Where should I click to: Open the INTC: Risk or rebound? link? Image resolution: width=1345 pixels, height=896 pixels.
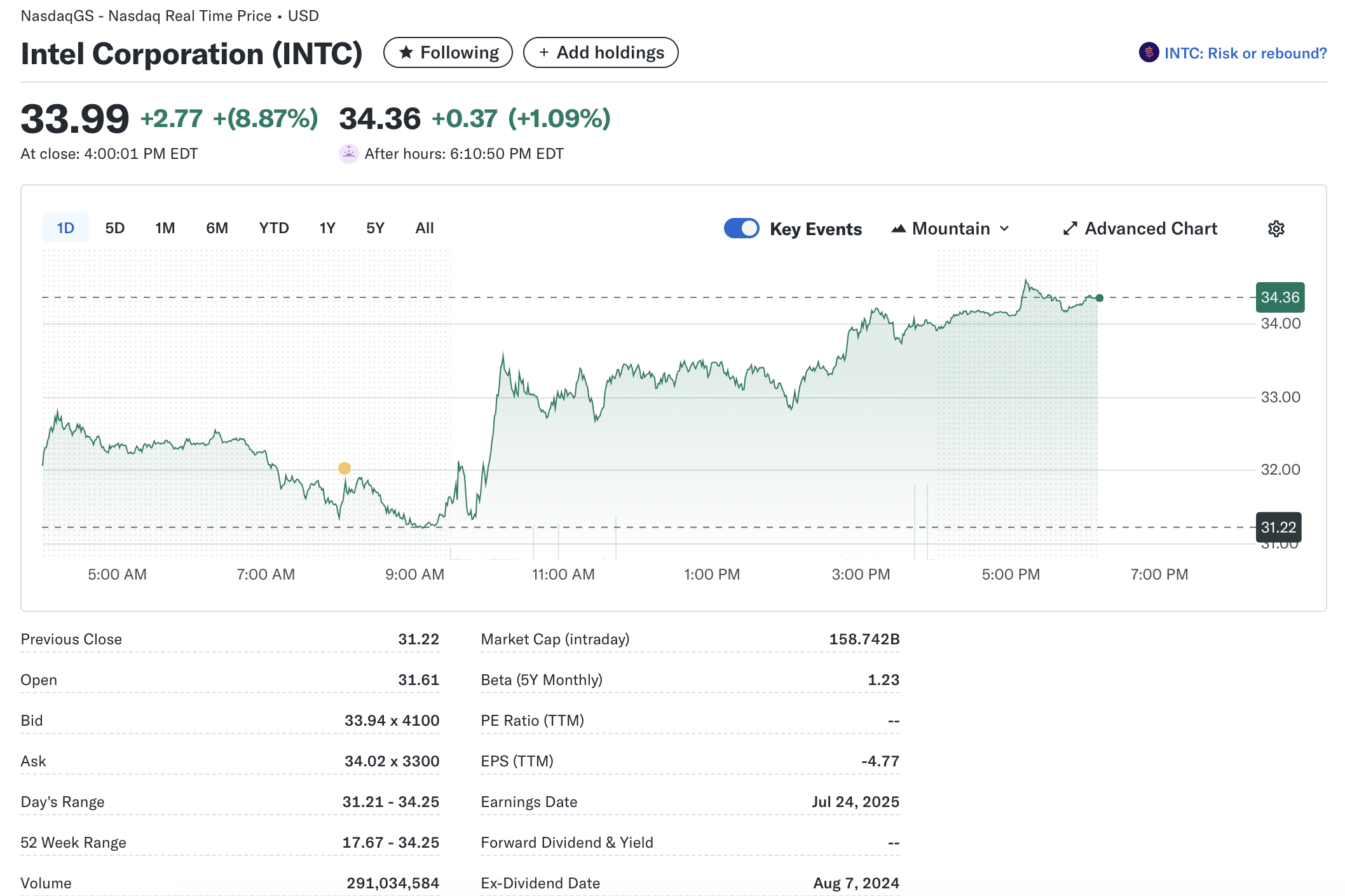[1245, 53]
